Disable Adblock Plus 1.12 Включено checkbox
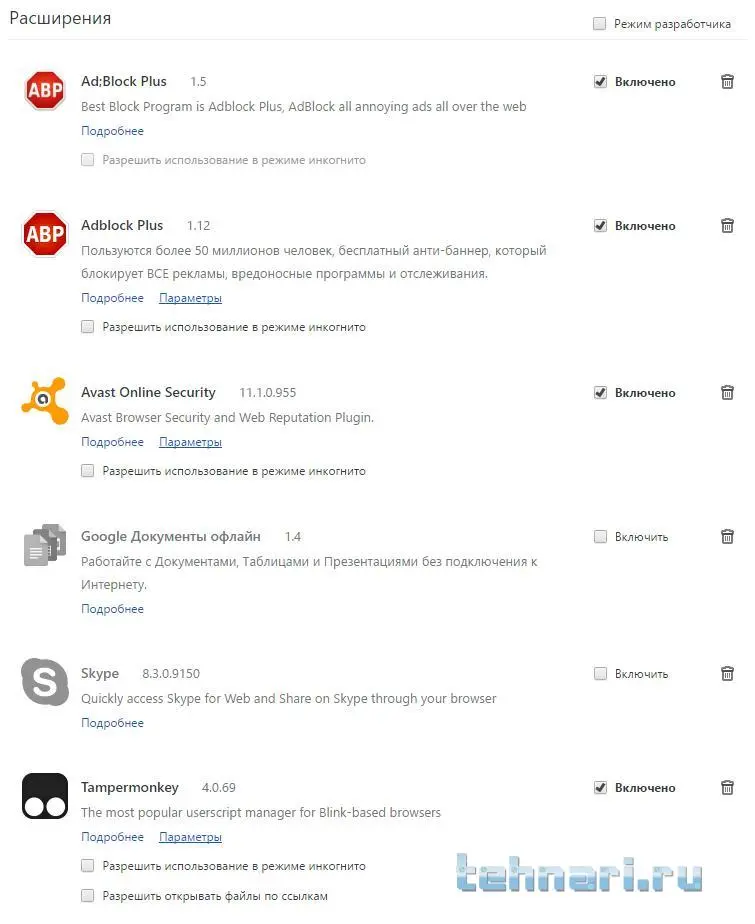The image size is (755, 924). pos(600,226)
